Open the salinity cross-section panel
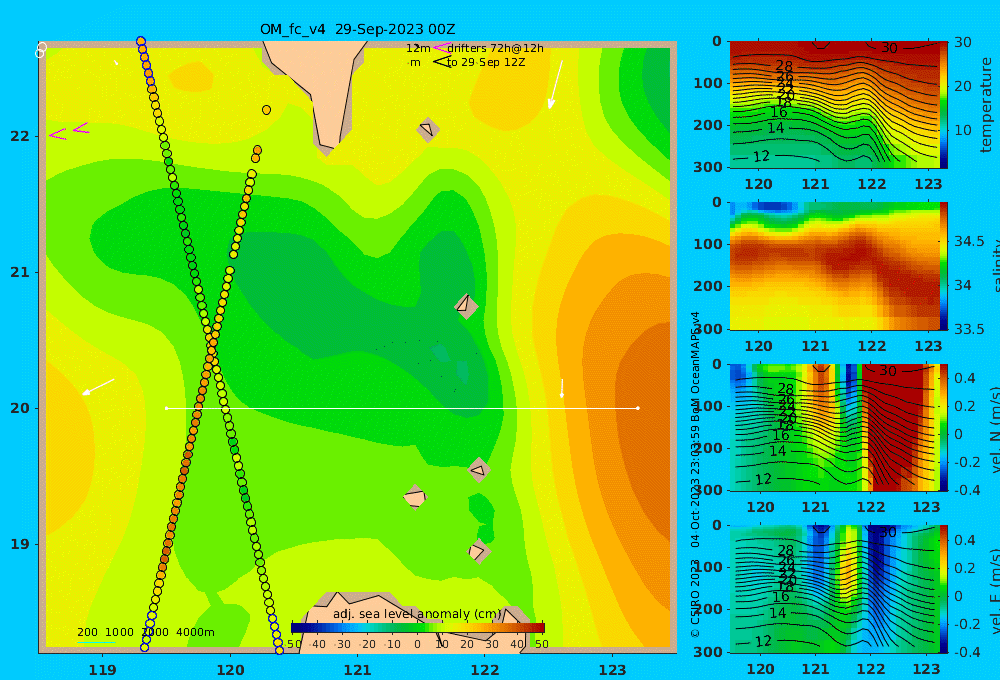This screenshot has height=680, width=1000. tap(834, 266)
